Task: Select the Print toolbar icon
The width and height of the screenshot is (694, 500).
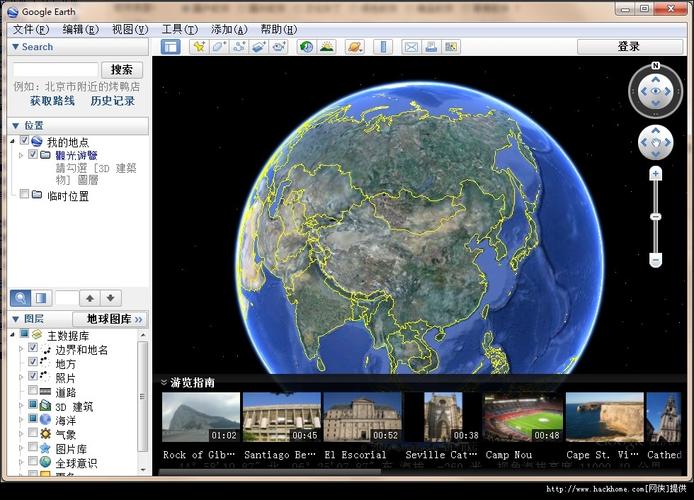Action: [431, 47]
